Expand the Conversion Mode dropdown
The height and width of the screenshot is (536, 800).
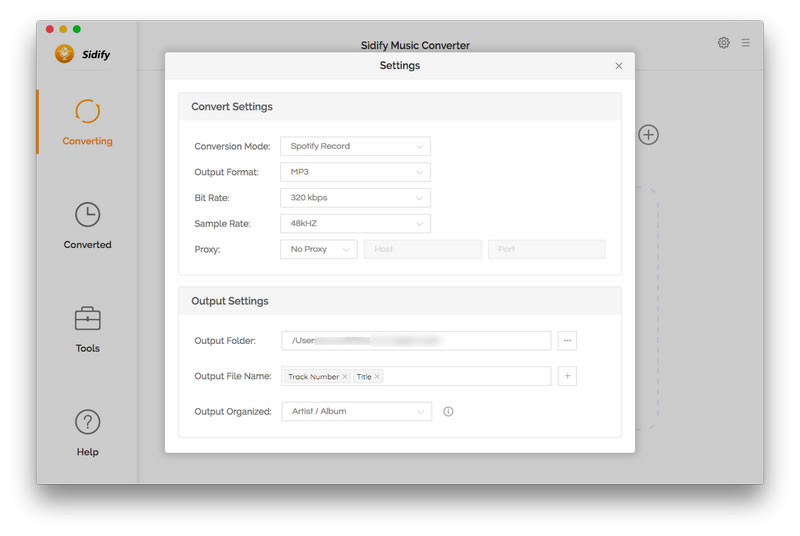pos(355,146)
